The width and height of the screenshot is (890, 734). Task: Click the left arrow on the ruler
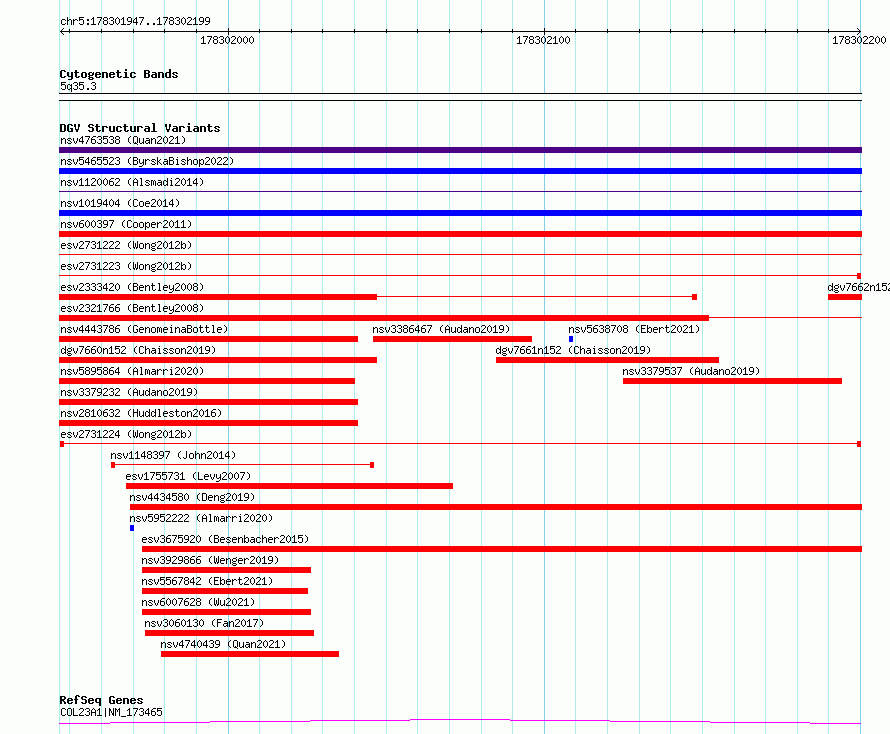[63, 32]
